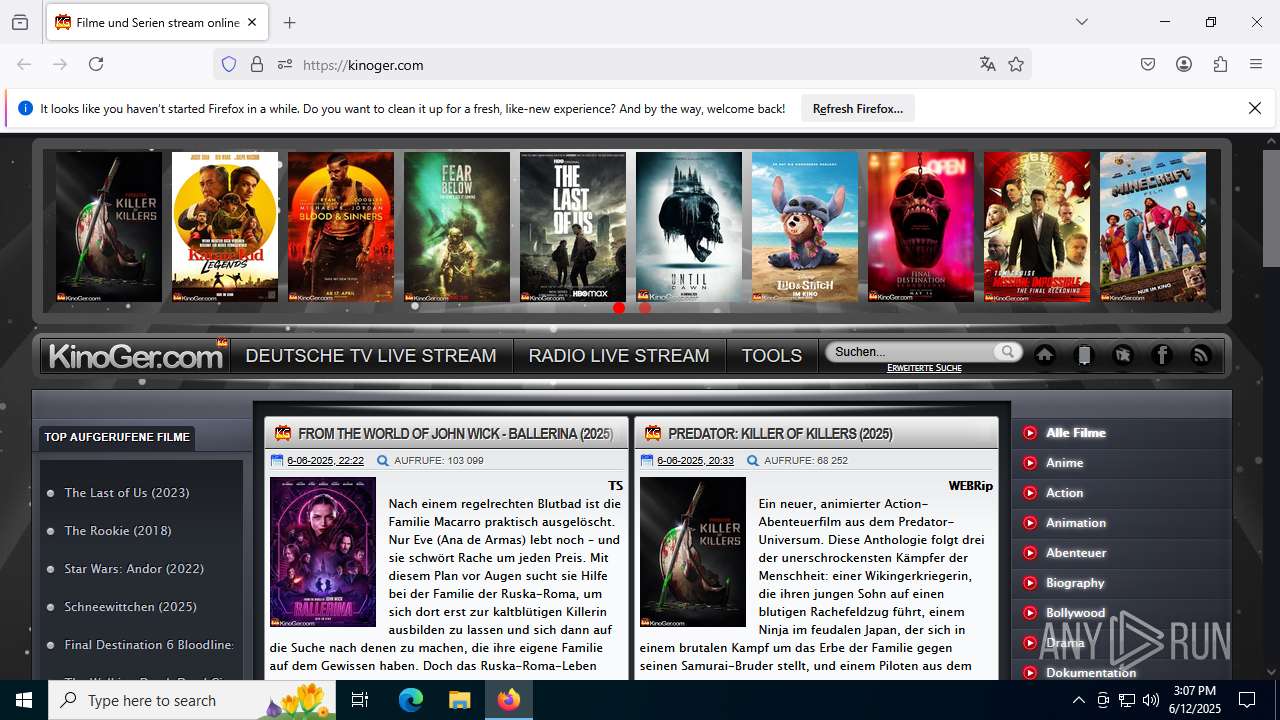Open the notification center icon
Viewport: 1280px width, 720px height.
[x=1247, y=700]
